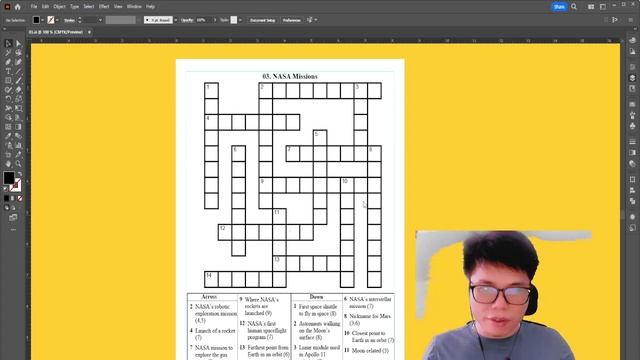Image resolution: width=640 pixels, height=360 pixels.
Task: Open the workspace switcher
Action: (x=603, y=7)
